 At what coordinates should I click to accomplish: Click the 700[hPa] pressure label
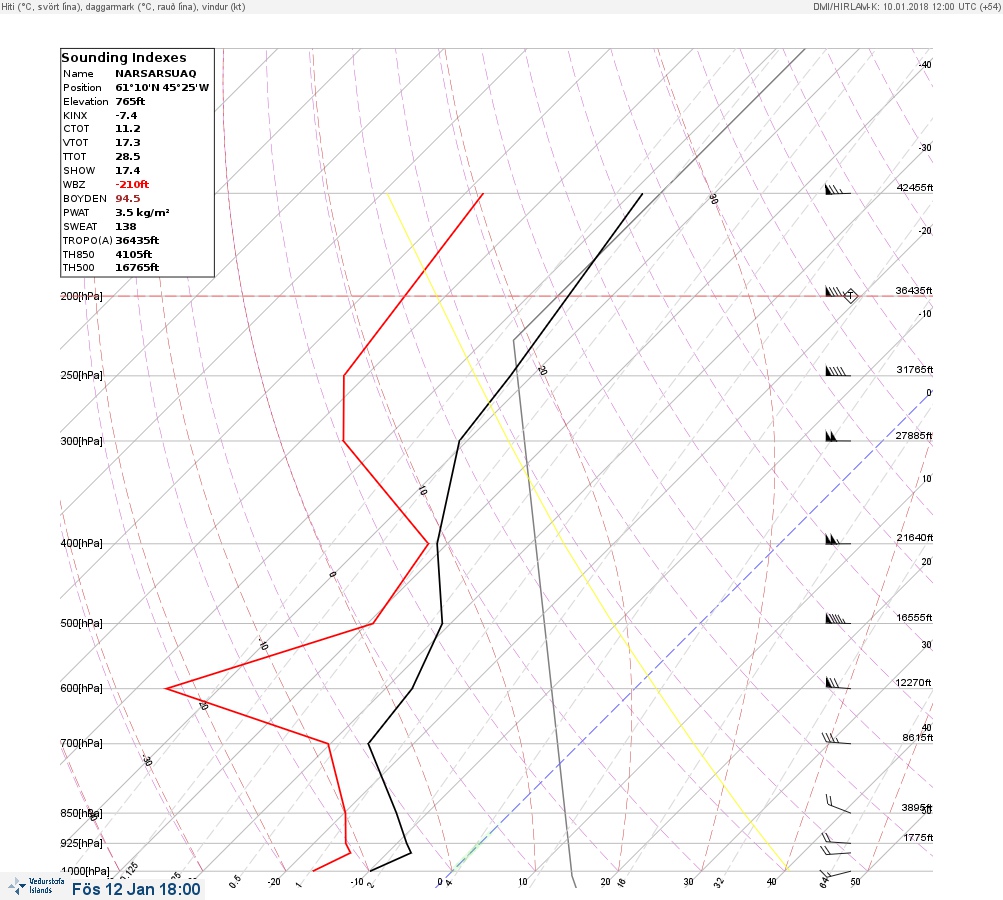coord(81,743)
